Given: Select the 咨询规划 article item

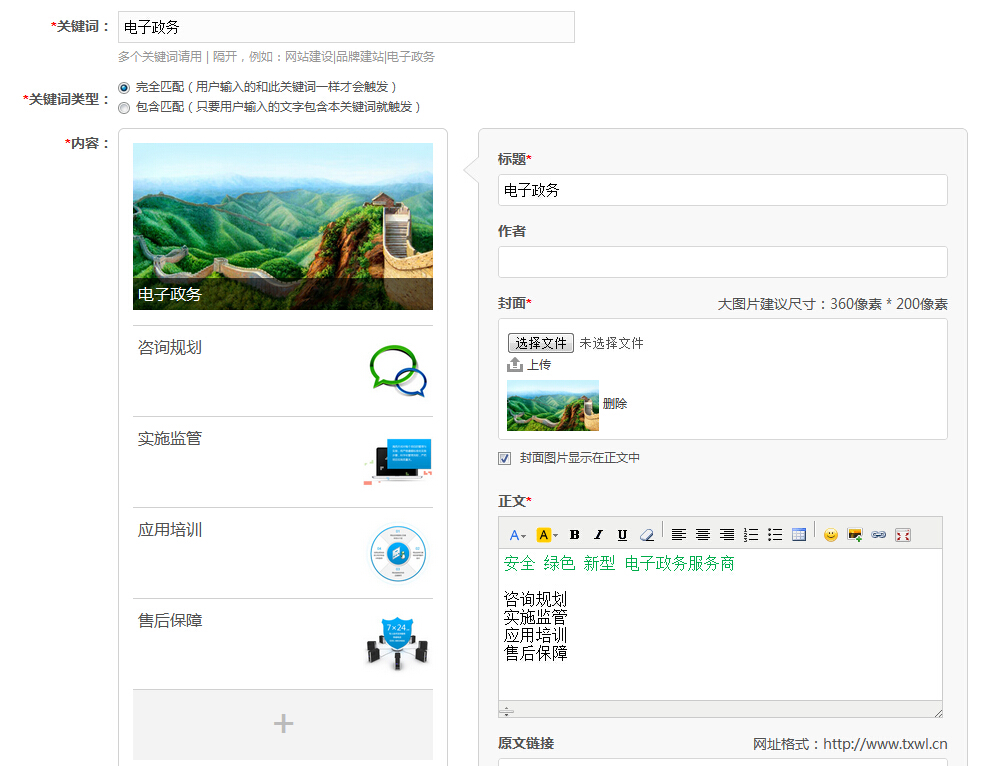Looking at the screenshot, I should pyautogui.click(x=283, y=370).
